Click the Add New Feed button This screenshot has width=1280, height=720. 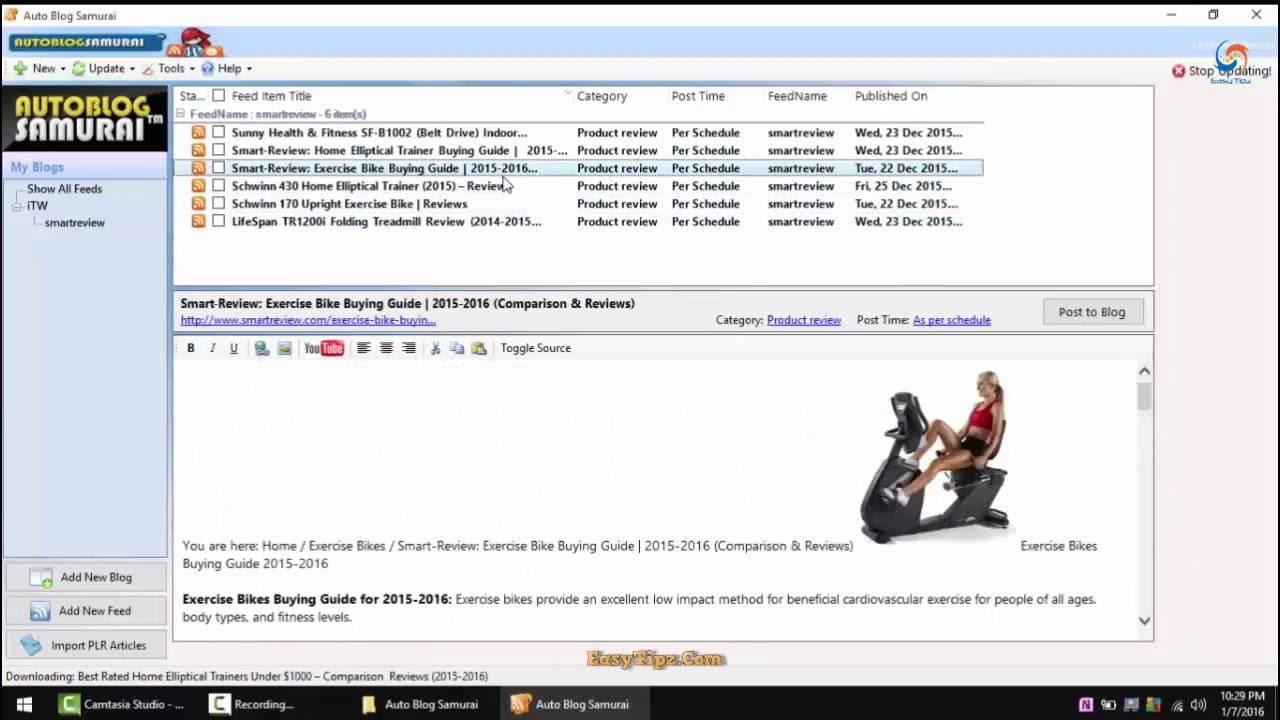point(84,611)
